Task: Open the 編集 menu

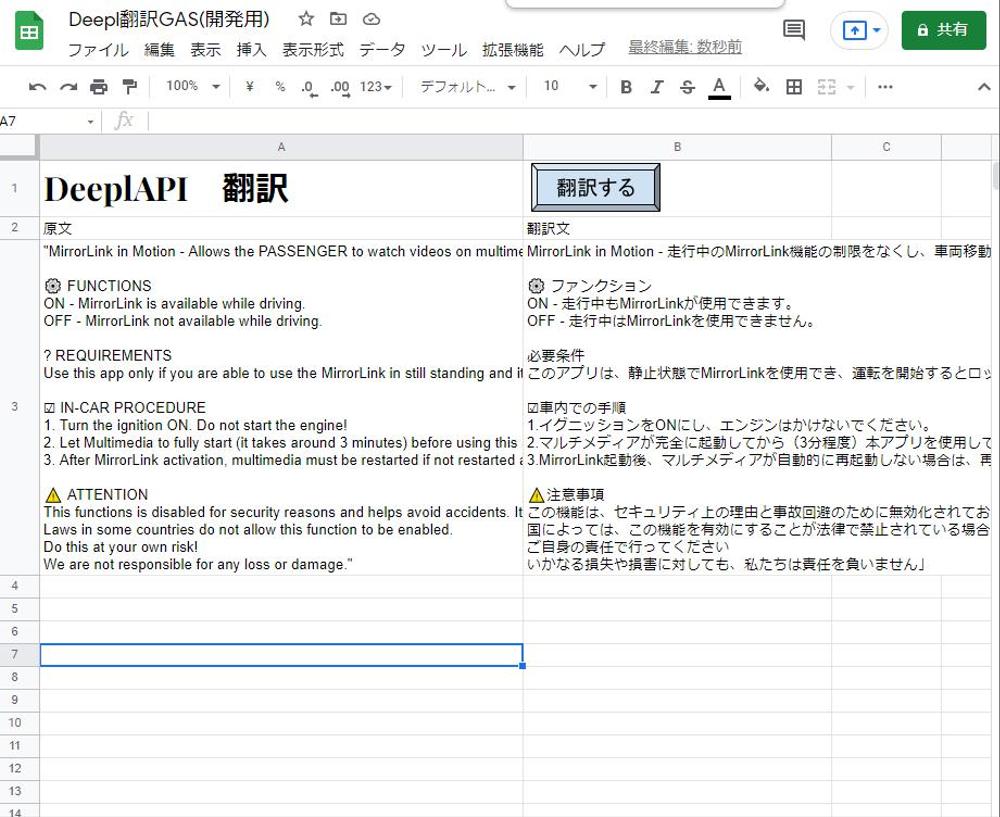Action: (159, 50)
